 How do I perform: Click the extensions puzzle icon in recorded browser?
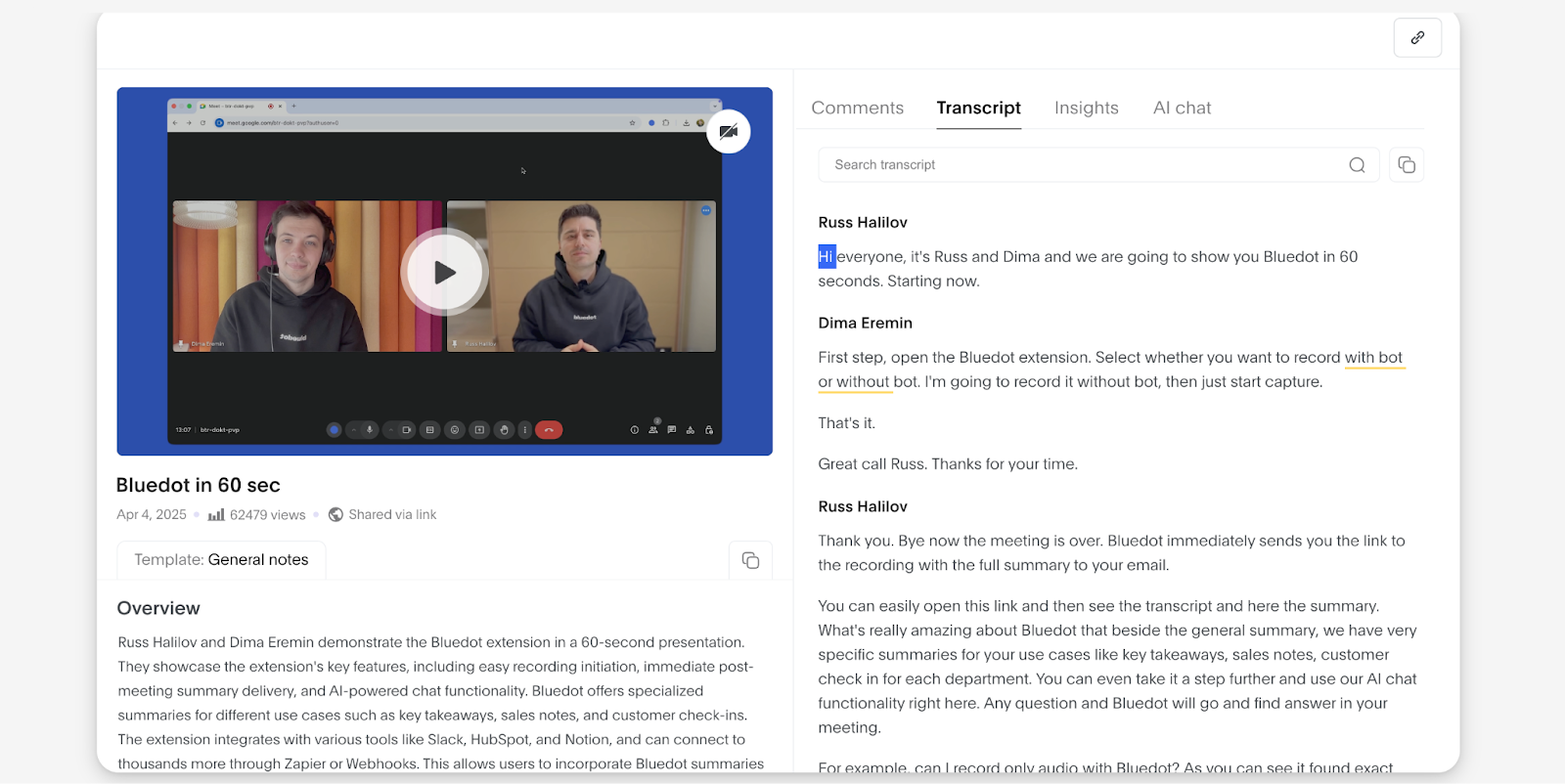666,123
